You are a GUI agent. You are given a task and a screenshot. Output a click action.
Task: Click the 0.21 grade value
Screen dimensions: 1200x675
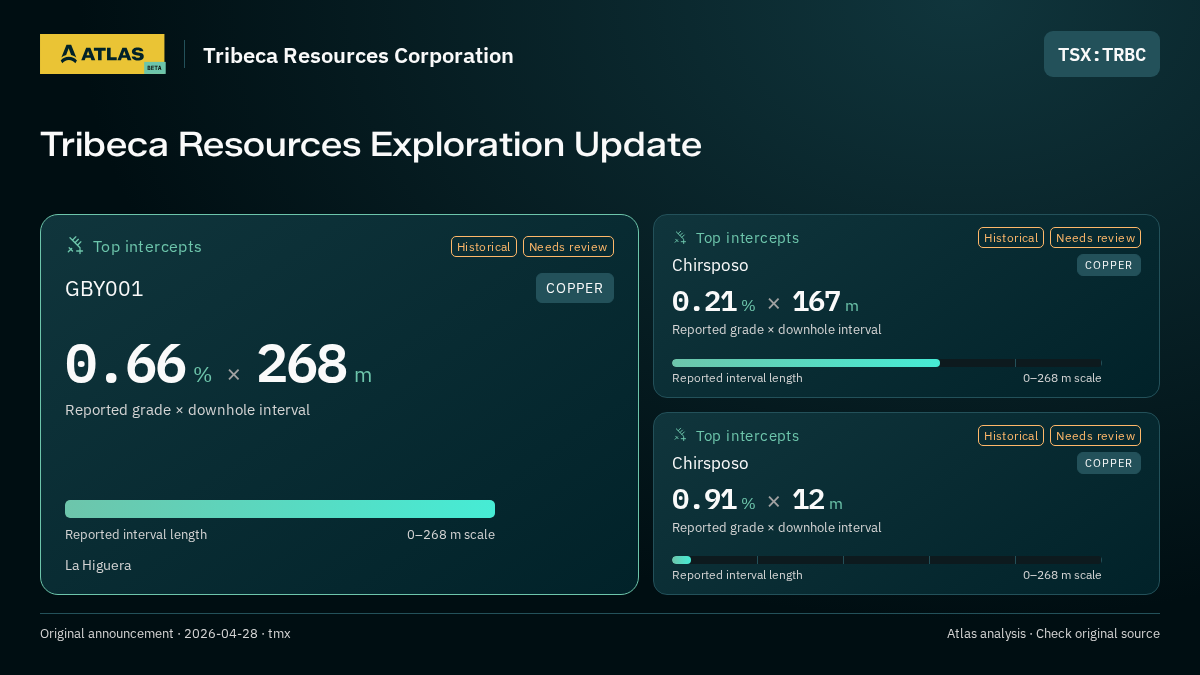[x=704, y=301]
